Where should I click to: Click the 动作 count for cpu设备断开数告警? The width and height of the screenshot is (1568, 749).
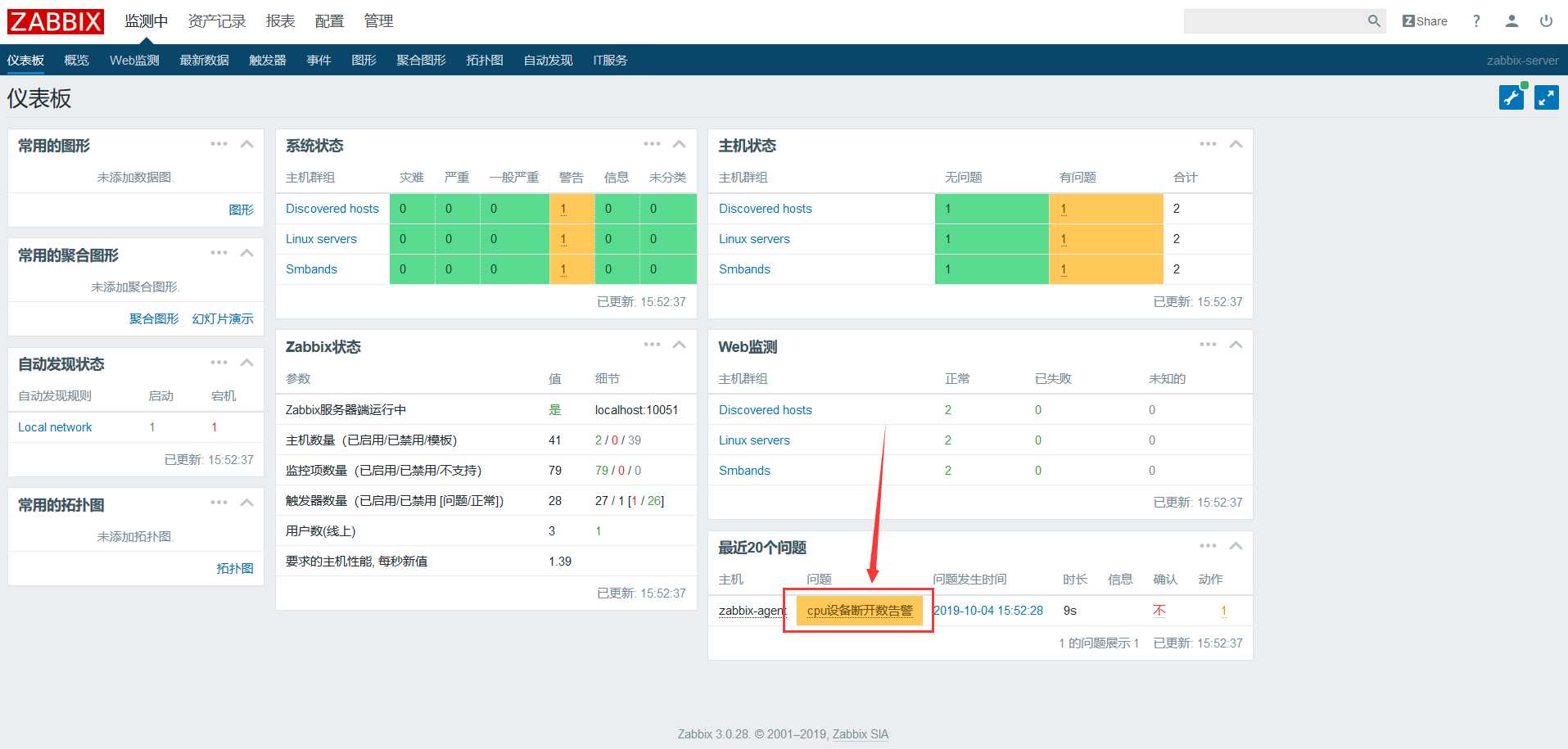pos(1224,611)
